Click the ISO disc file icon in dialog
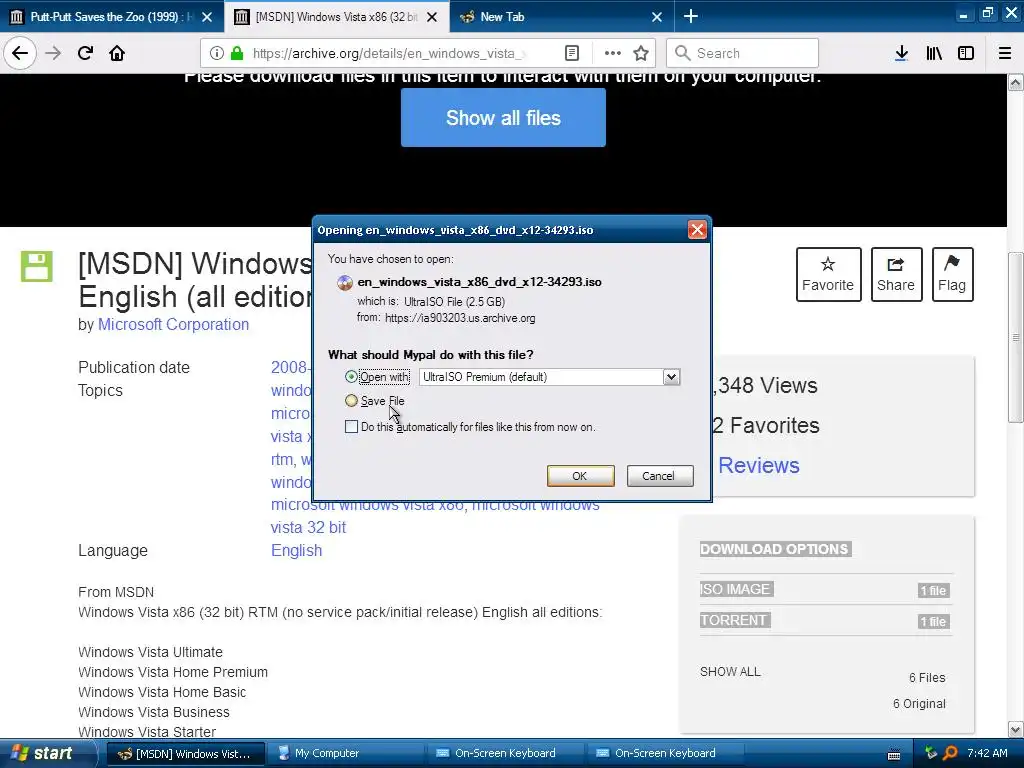Screen dimensions: 1024x768 pyautogui.click(x=345, y=283)
